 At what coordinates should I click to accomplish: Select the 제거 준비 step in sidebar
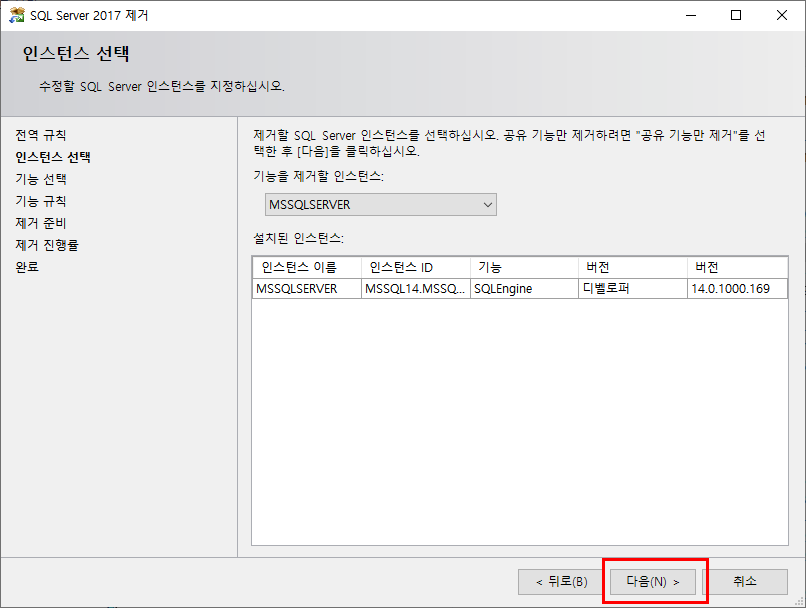[x=41, y=223]
